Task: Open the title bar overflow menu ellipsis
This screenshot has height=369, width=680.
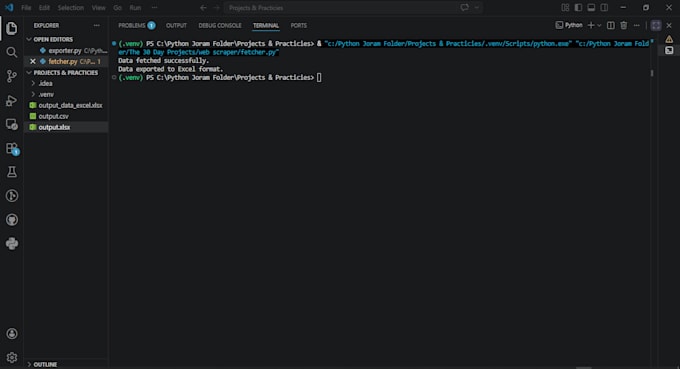Action: (154, 7)
